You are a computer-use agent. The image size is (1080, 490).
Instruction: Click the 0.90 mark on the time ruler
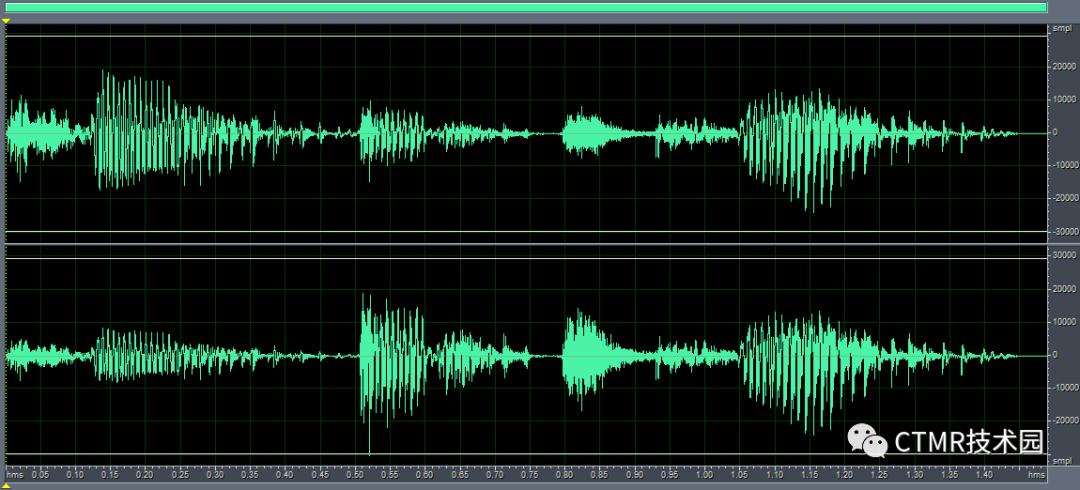click(634, 476)
